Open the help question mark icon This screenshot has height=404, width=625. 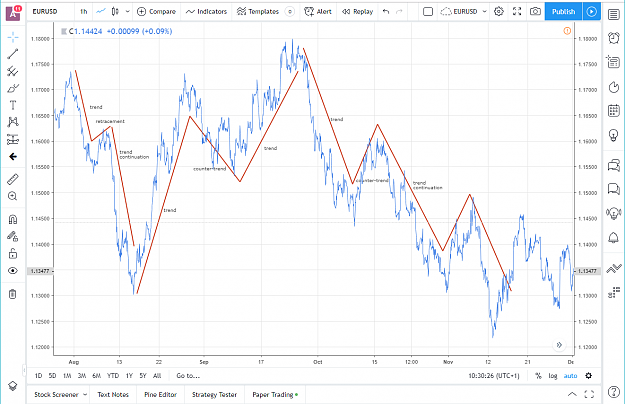click(x=614, y=392)
